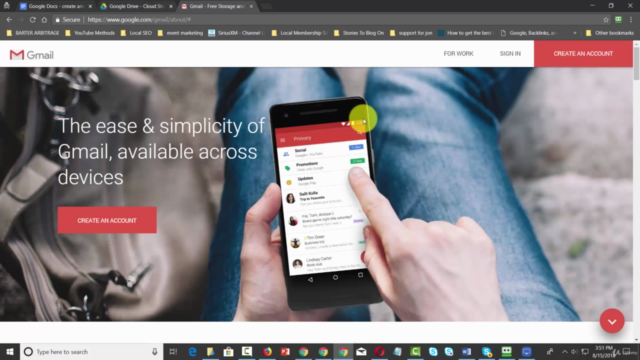Open Chrome's three-dot menu
This screenshot has width=640, height=360.
coord(631,20)
